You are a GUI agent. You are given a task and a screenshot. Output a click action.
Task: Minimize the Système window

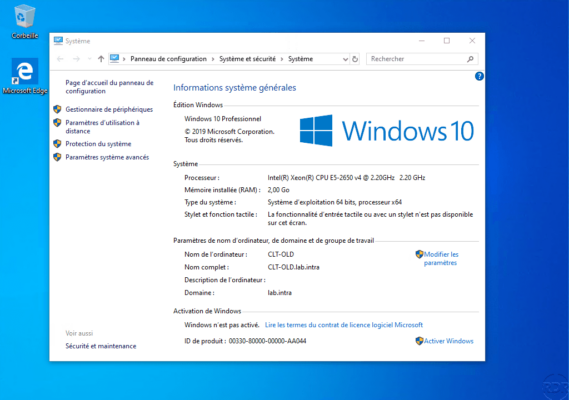(422, 41)
